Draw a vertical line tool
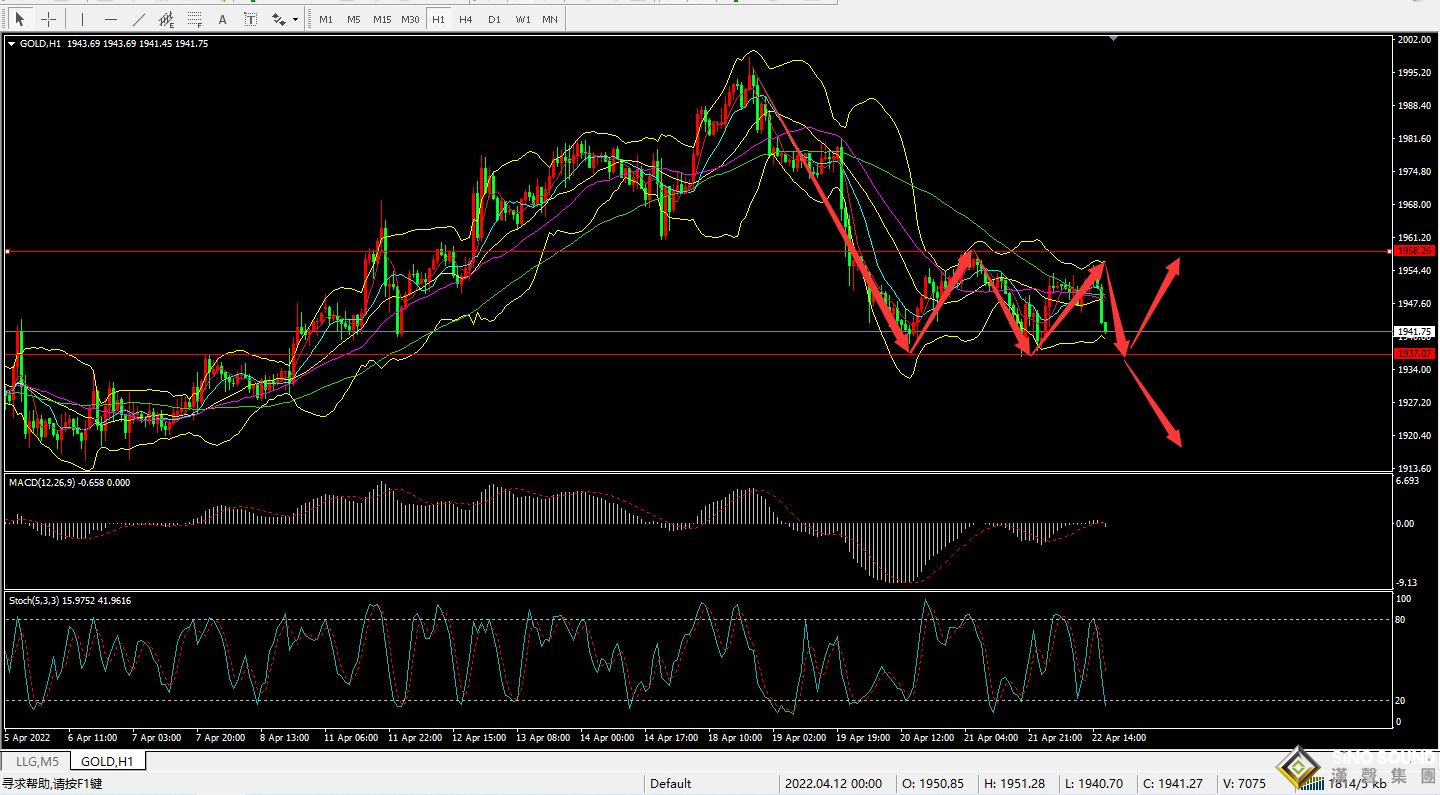The image size is (1440, 795). click(x=82, y=19)
